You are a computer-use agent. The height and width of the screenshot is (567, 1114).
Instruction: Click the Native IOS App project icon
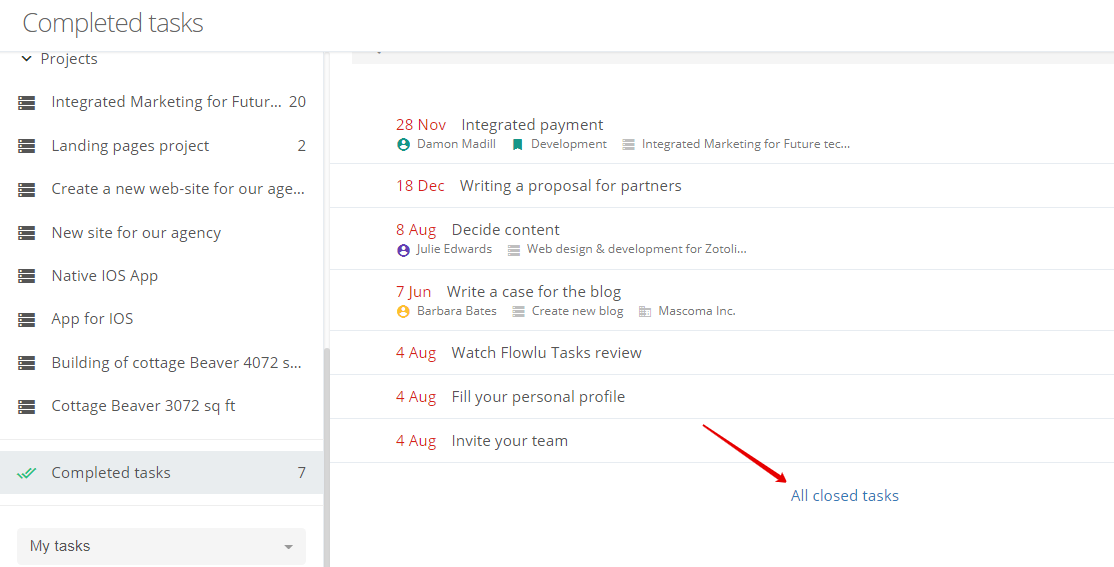(x=26, y=276)
